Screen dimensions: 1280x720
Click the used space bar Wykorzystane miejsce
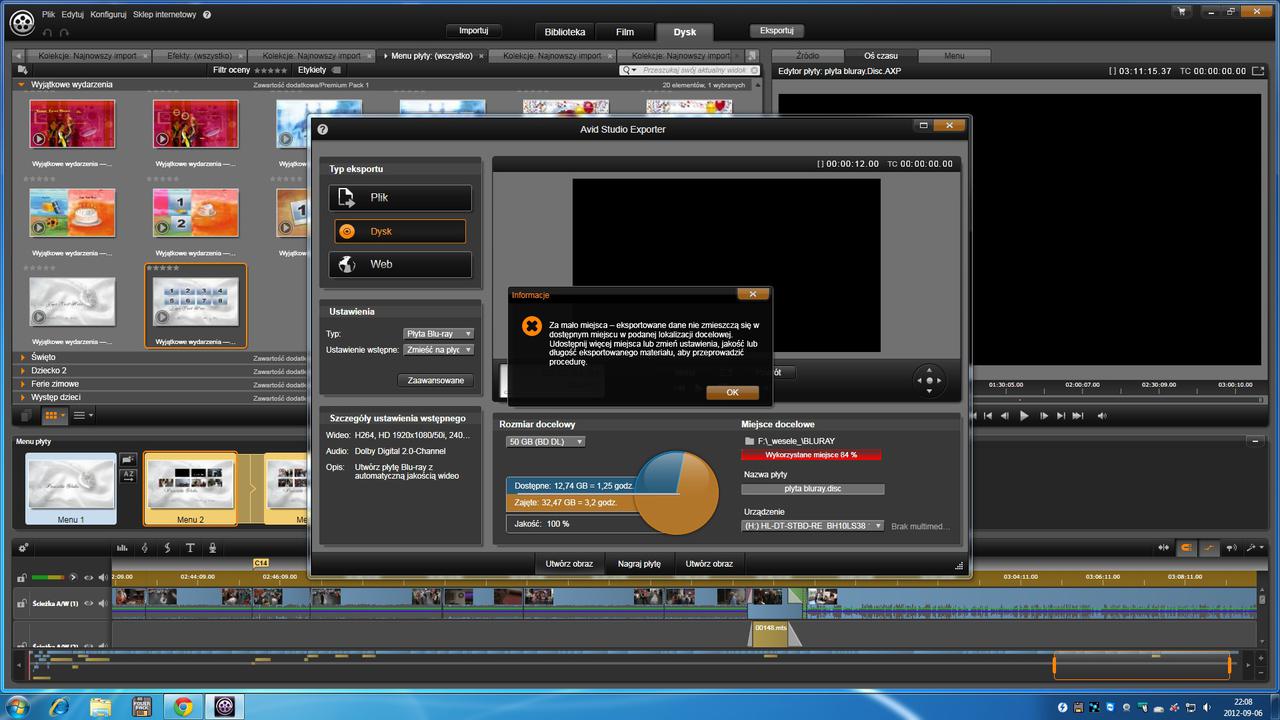tap(811, 454)
